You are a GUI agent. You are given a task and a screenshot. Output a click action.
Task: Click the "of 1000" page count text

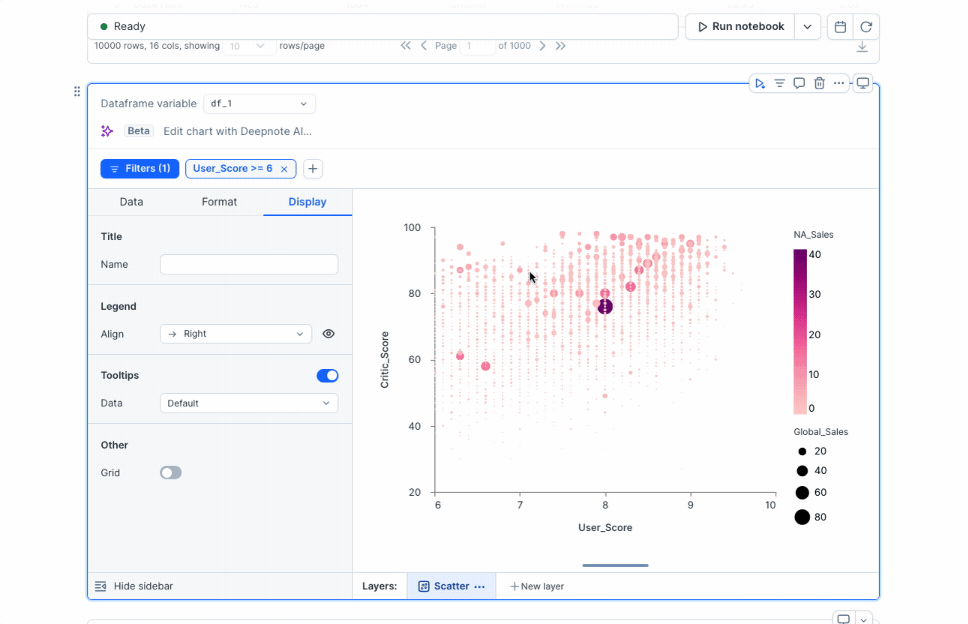pos(514,46)
